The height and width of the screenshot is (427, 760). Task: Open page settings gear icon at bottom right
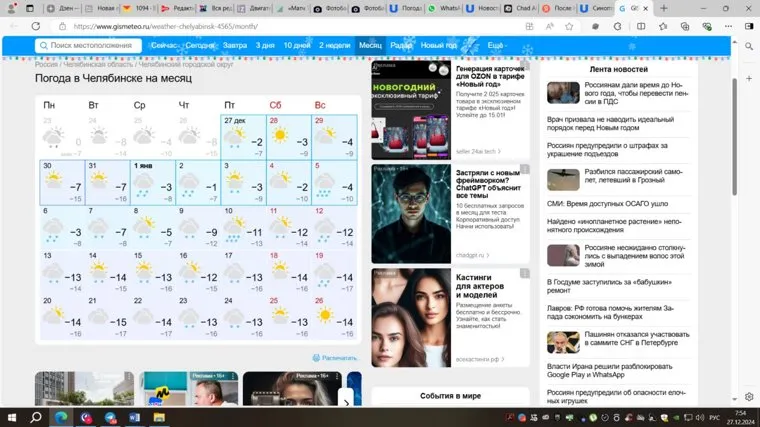(x=750, y=394)
